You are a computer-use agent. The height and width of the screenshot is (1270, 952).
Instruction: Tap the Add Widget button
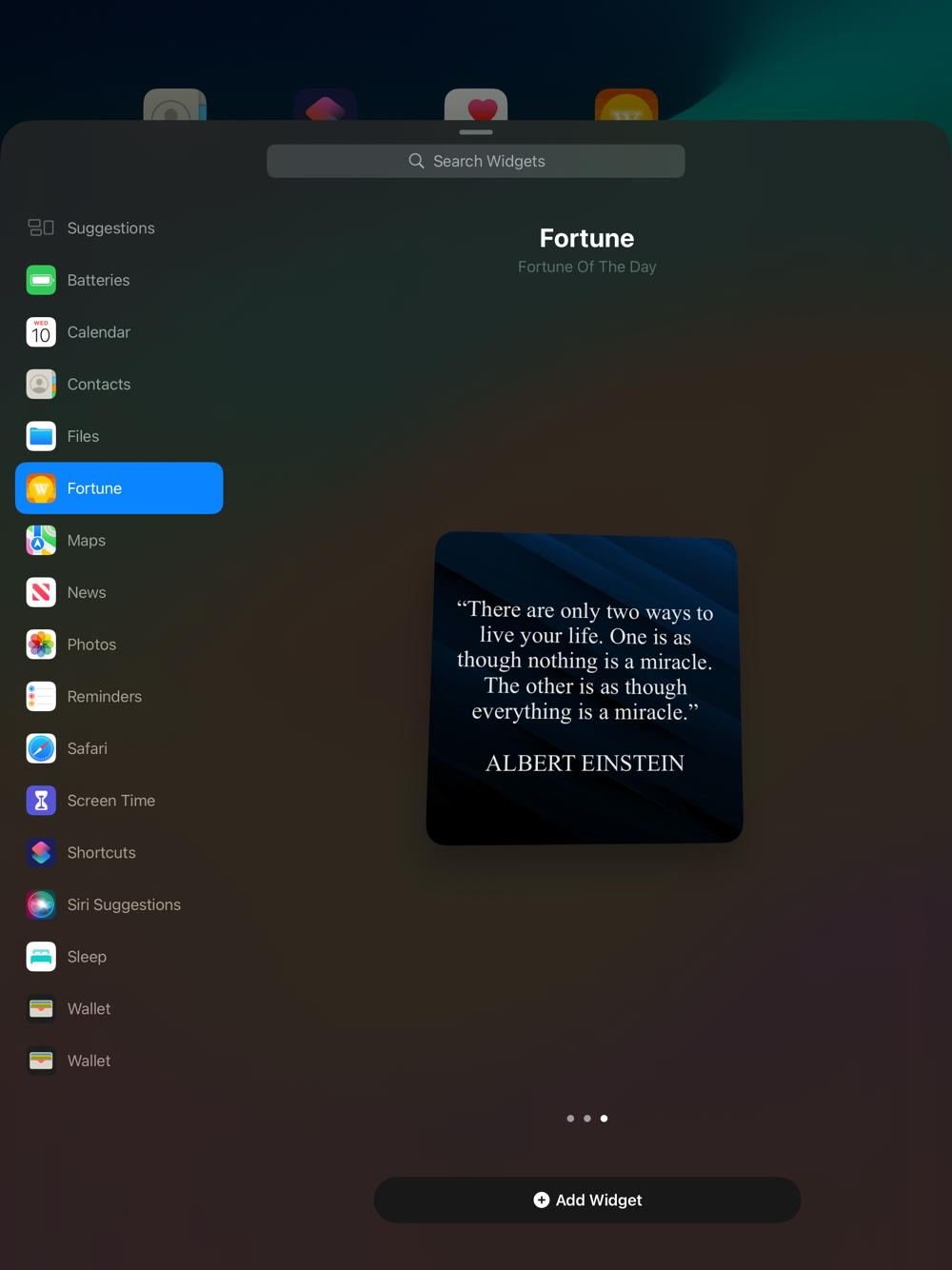tap(587, 1200)
